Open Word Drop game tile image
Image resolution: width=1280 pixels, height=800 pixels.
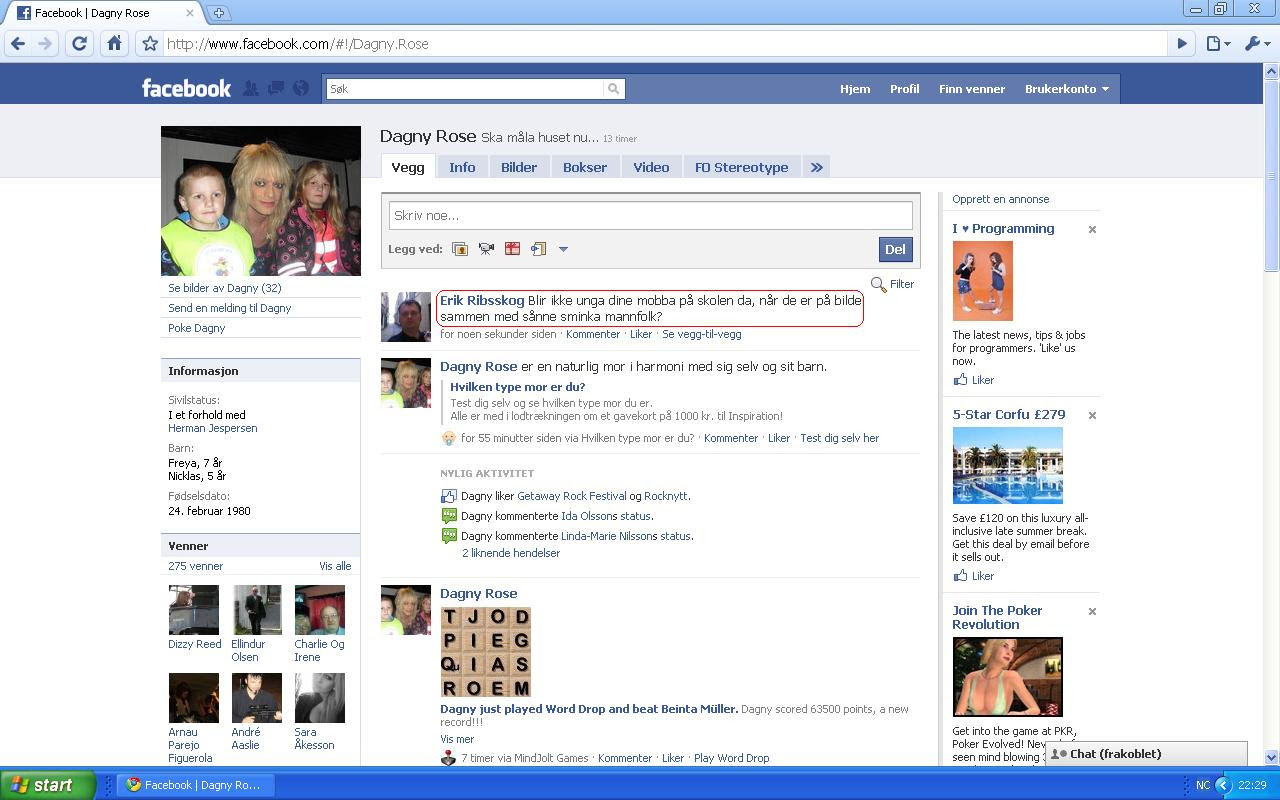click(486, 652)
